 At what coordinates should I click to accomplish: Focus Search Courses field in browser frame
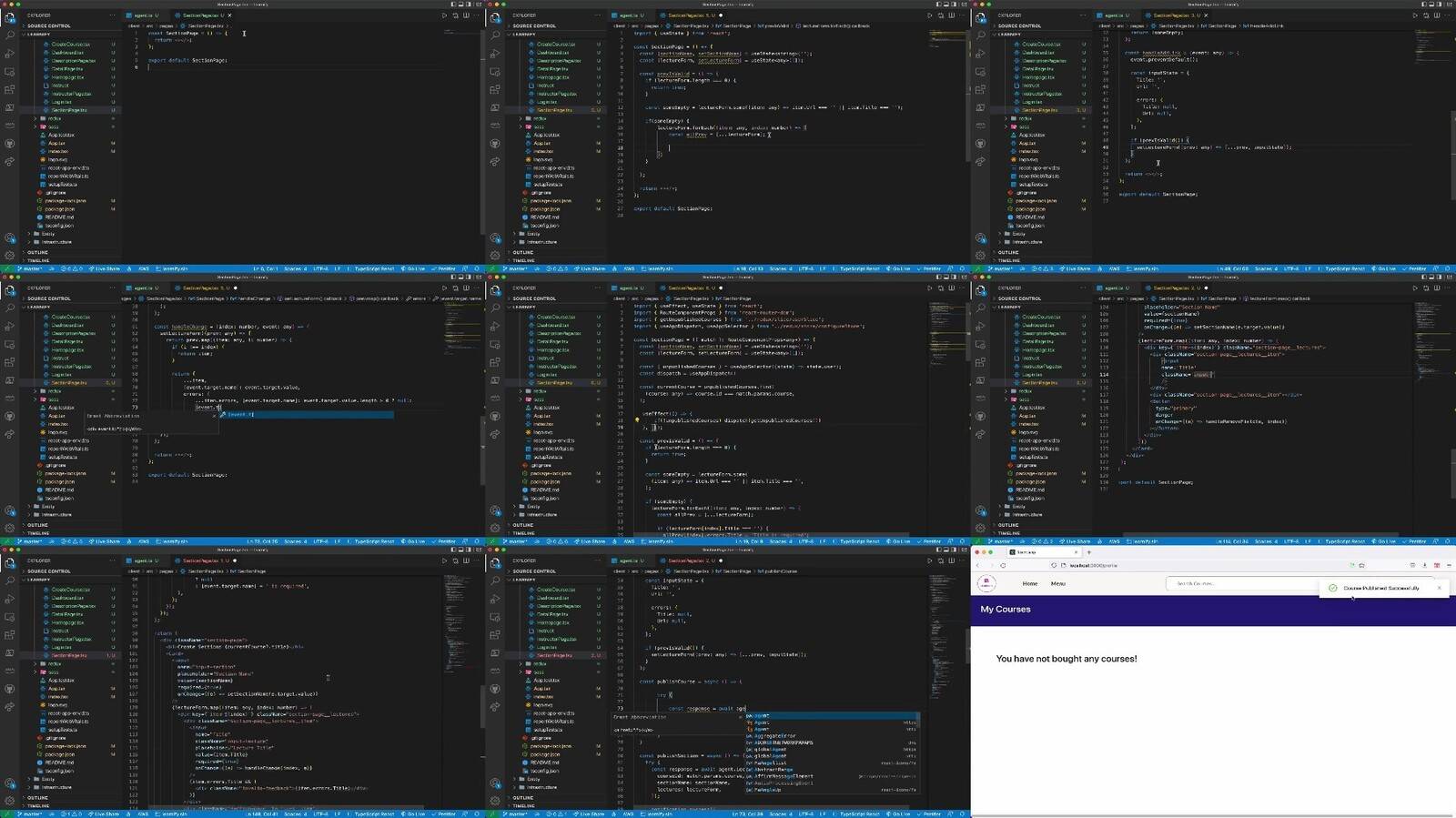tap(1300, 583)
